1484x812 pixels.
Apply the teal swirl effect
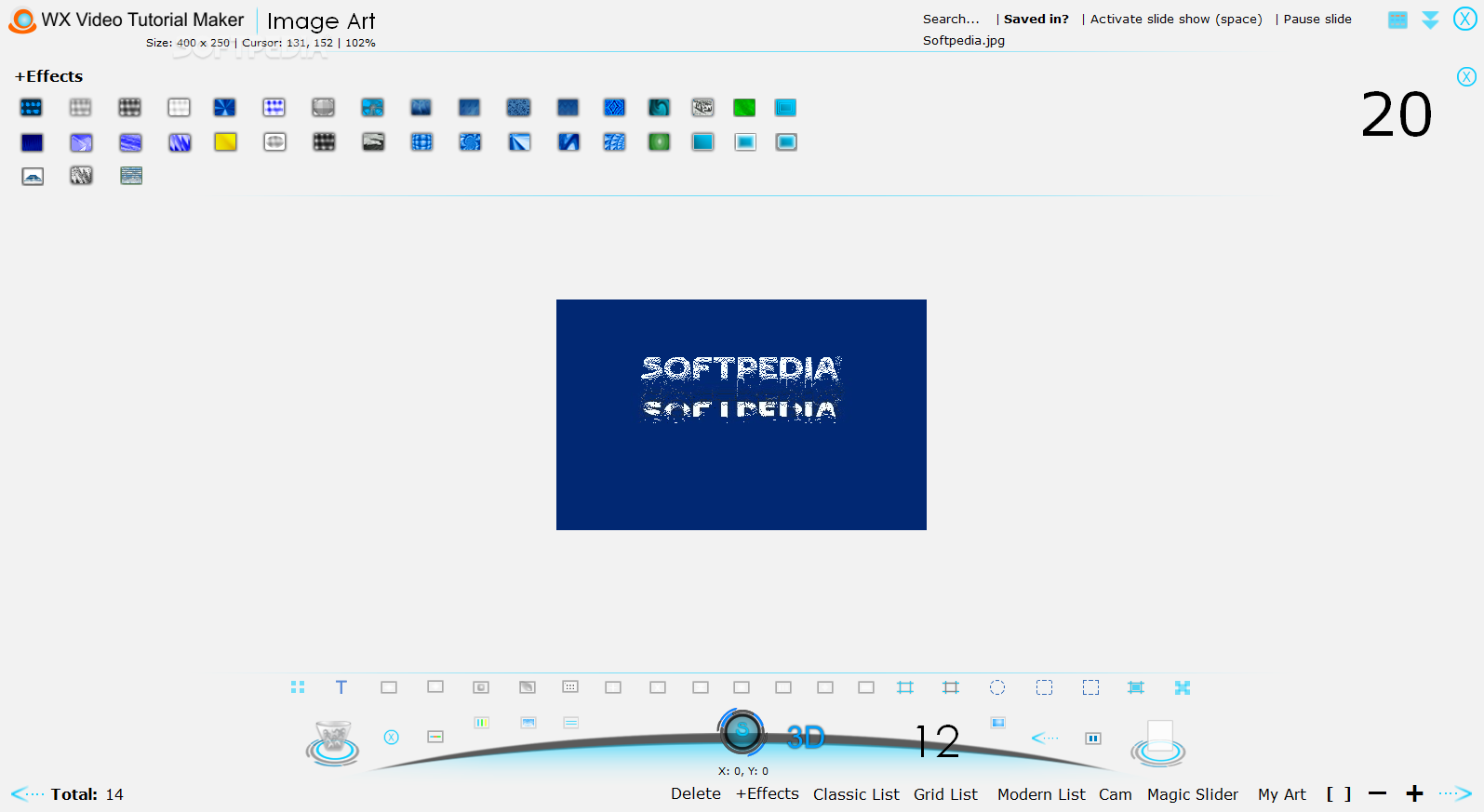(659, 108)
